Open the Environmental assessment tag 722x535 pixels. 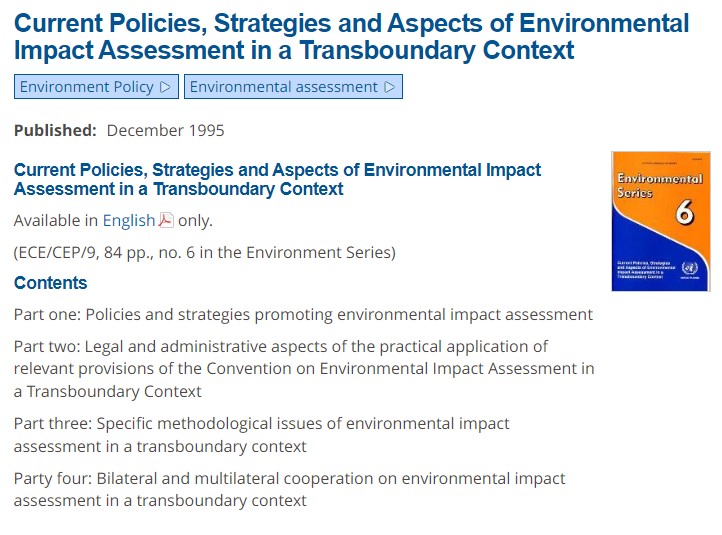click(x=293, y=87)
